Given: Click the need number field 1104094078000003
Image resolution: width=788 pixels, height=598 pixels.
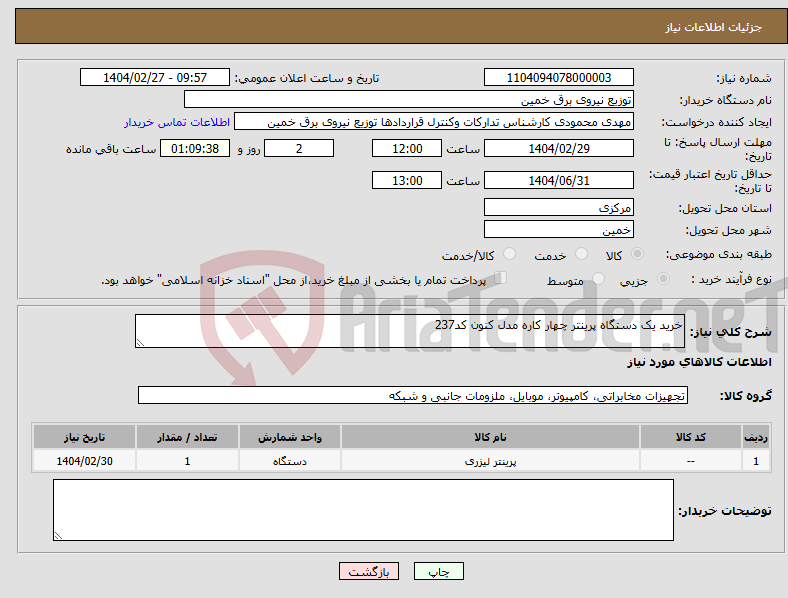Looking at the screenshot, I should pyautogui.click(x=559, y=77).
